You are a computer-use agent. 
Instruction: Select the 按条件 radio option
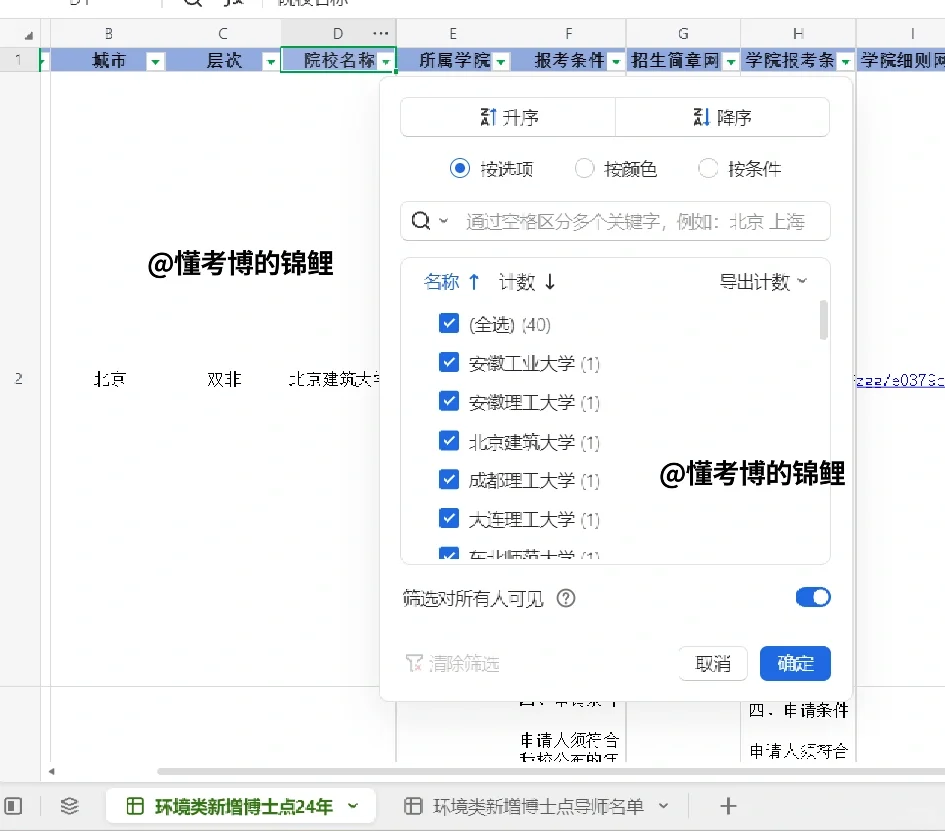708,168
